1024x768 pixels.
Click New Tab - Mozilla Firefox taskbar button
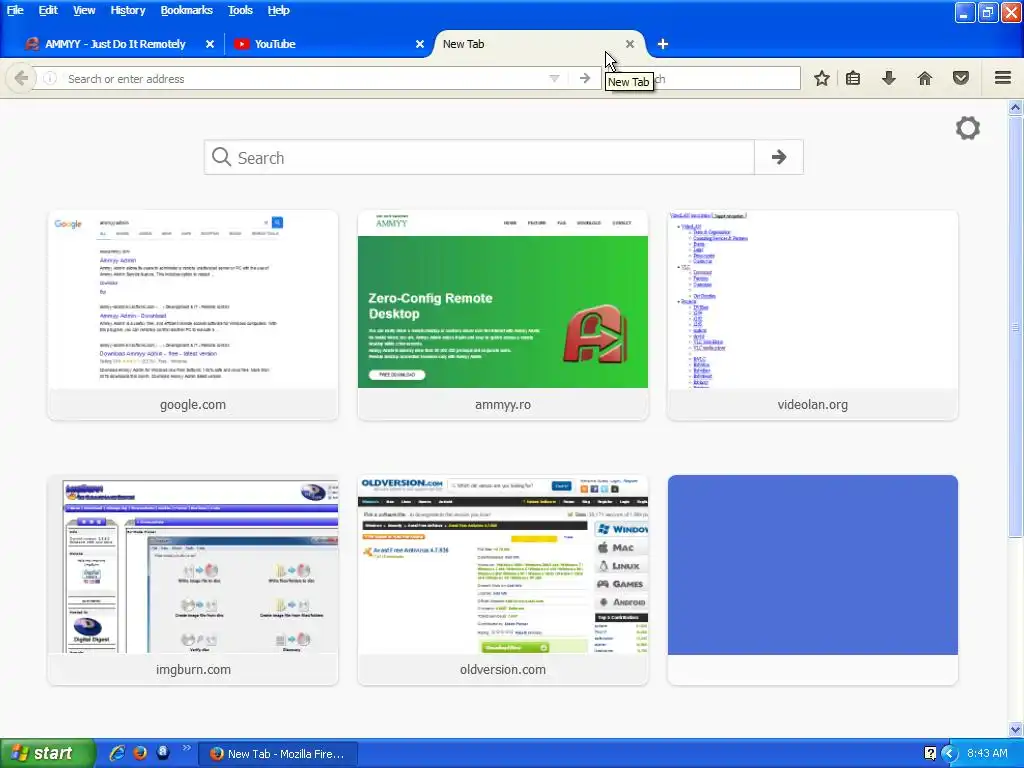(278, 754)
